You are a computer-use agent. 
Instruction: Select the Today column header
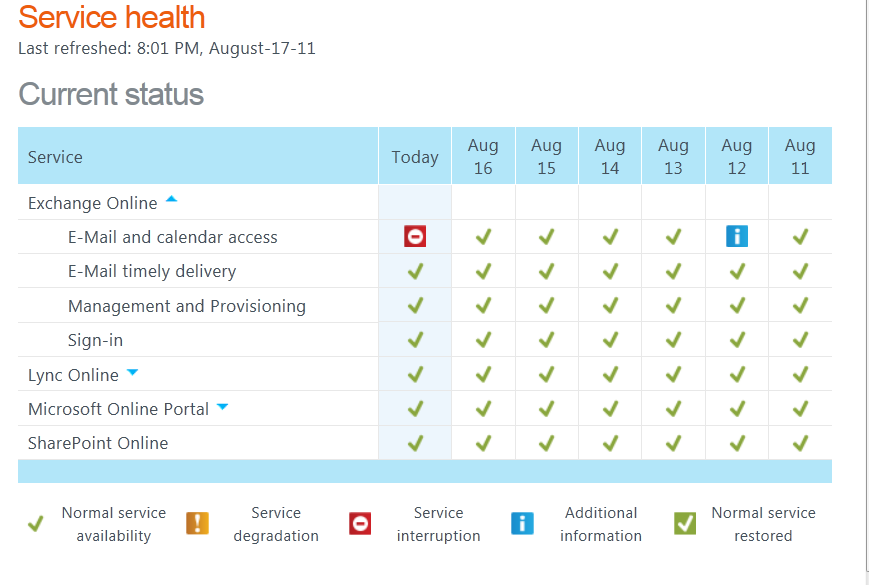[415, 157]
